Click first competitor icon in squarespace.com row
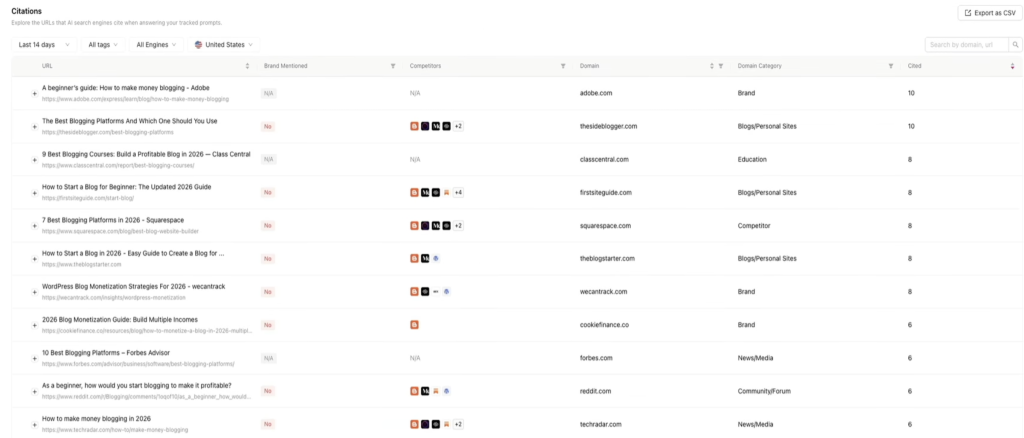Image resolution: width=1024 pixels, height=438 pixels. pyautogui.click(x=414, y=226)
